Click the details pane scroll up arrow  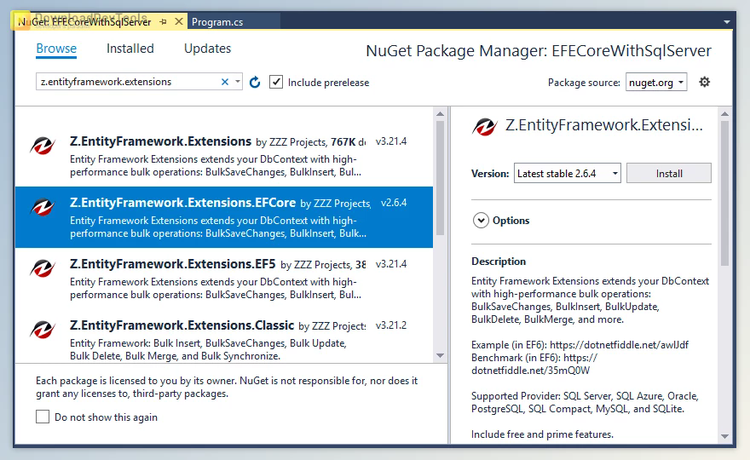pyautogui.click(x=725, y=114)
